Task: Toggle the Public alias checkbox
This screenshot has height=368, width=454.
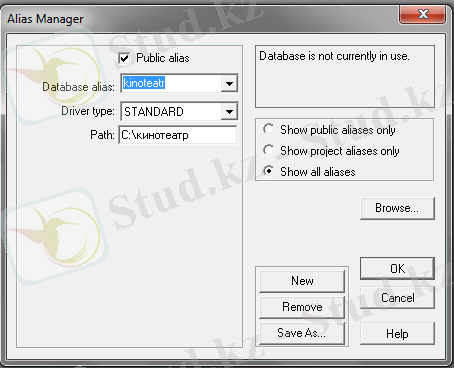Action: [x=124, y=59]
